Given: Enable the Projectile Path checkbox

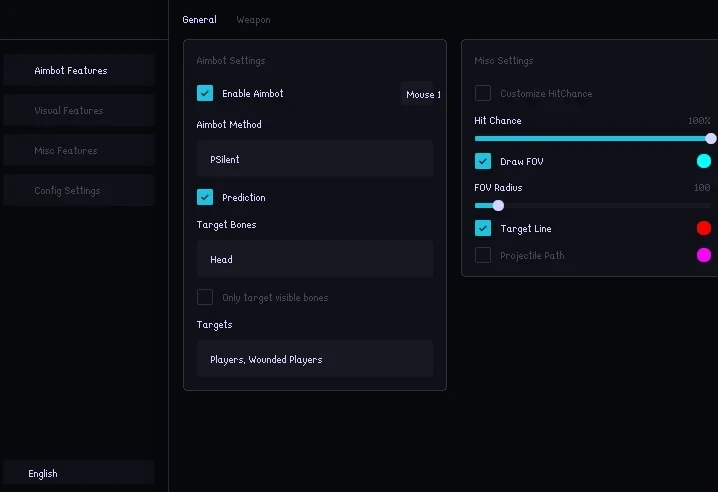Looking at the screenshot, I should point(483,255).
